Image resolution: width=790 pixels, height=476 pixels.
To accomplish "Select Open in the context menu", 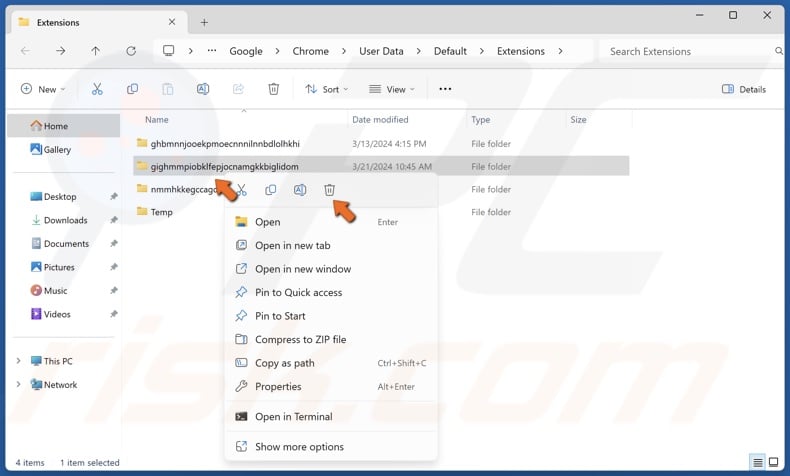I will [x=331, y=222].
